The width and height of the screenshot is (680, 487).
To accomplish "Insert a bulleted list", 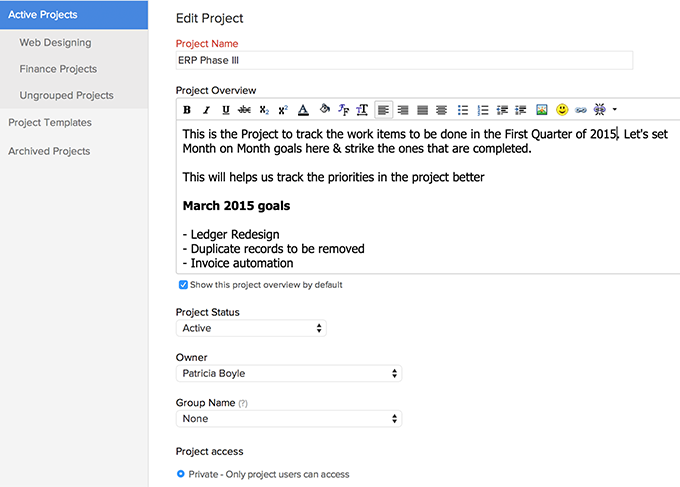I will point(463,109).
